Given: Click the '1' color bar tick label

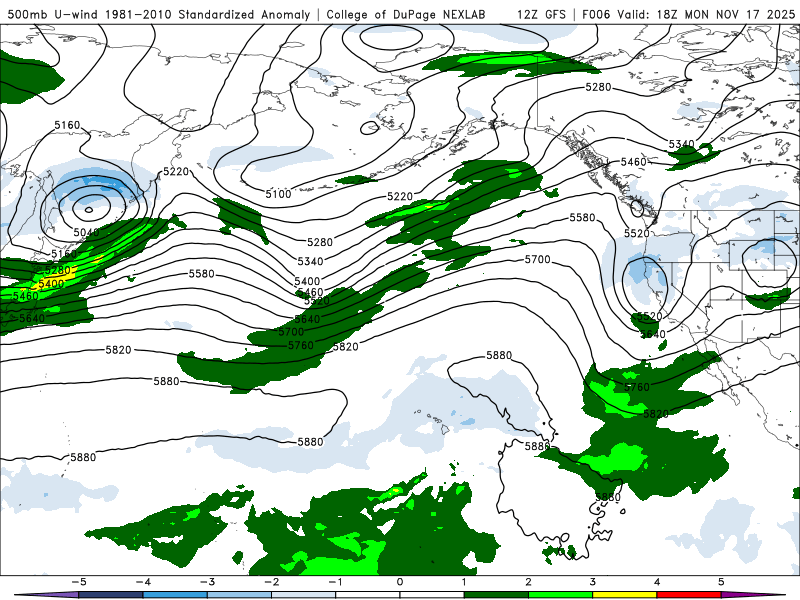Looking at the screenshot, I should click(464, 582).
